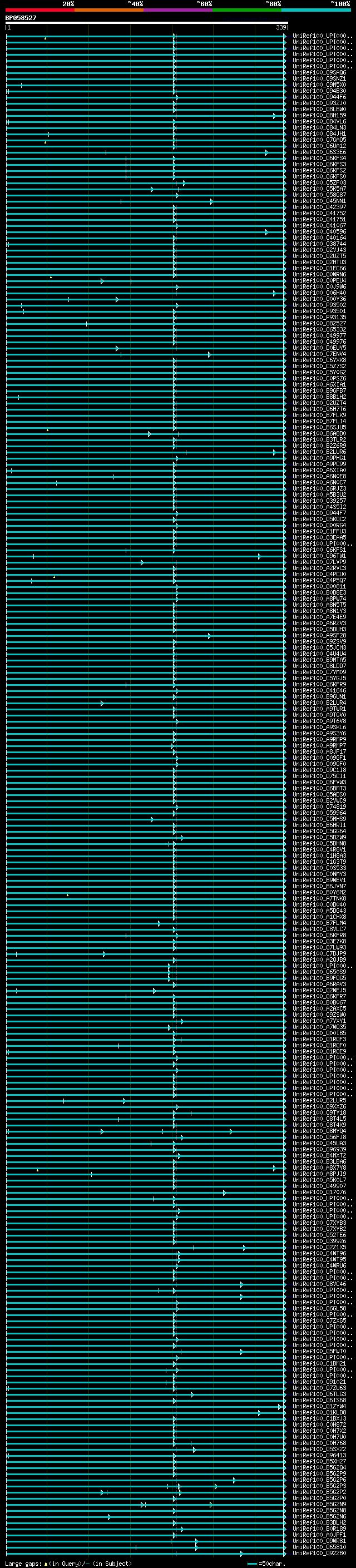Select hit UniRef100_Q9SAQ6
This screenshot has width=356, height=1568.
click(319, 72)
